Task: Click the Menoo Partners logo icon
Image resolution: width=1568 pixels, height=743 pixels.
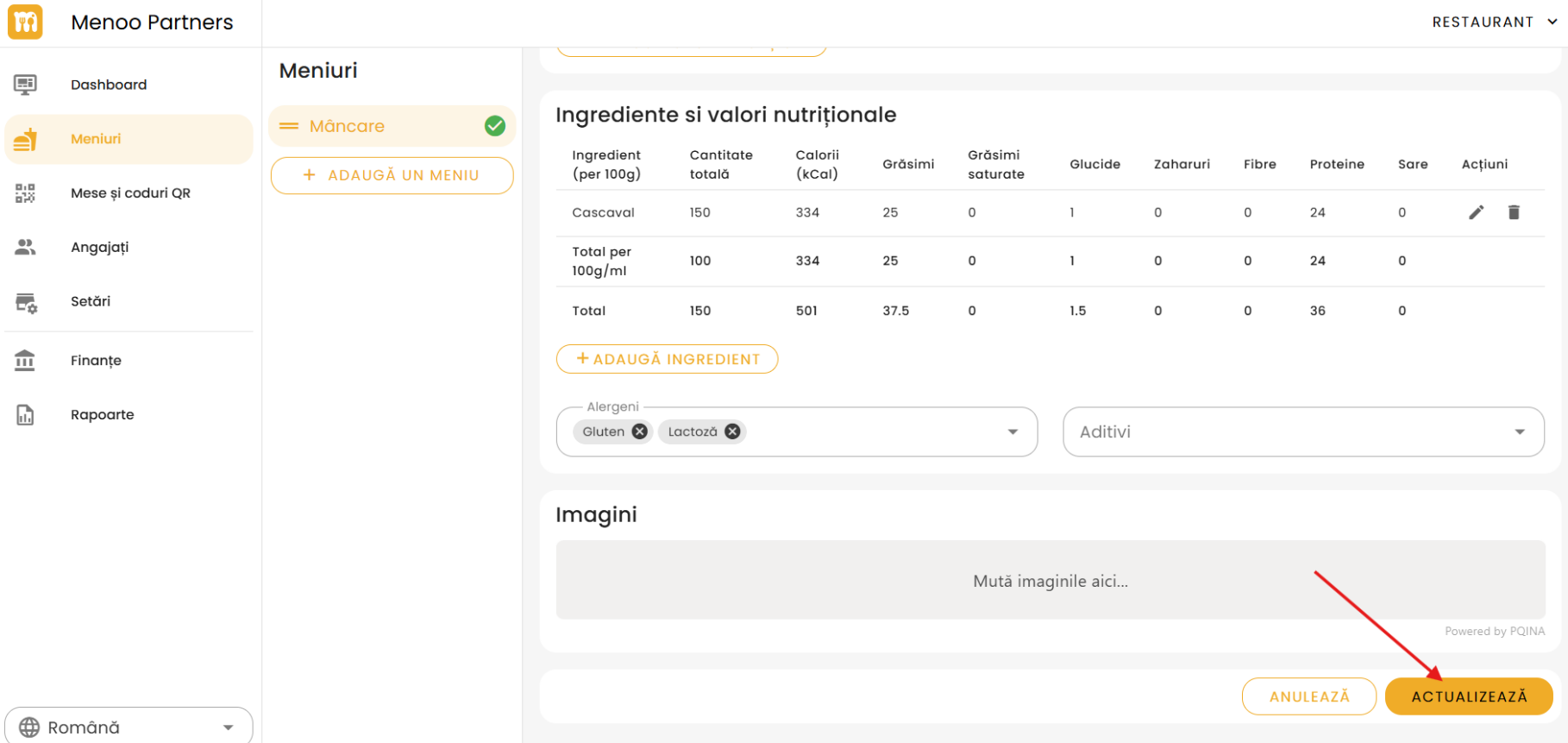Action: point(25,22)
